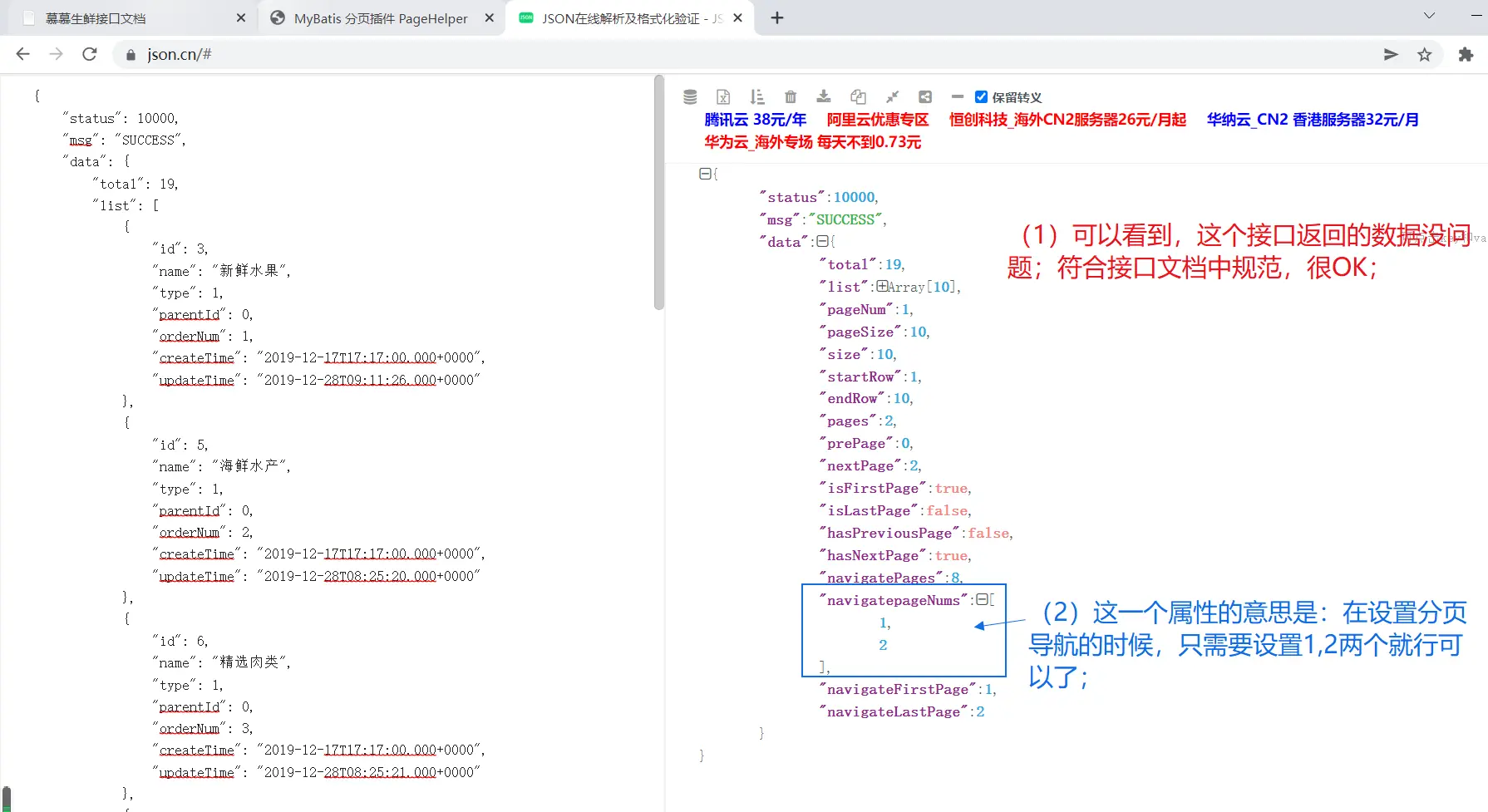Click the download JSON icon
The height and width of the screenshot is (812, 1488).
click(824, 96)
